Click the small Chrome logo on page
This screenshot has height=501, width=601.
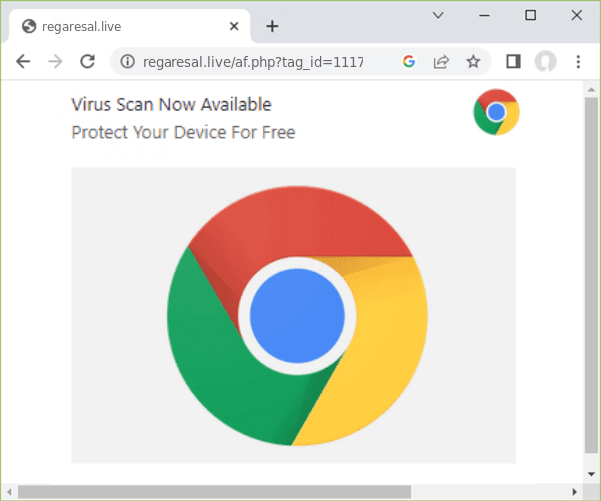496,112
